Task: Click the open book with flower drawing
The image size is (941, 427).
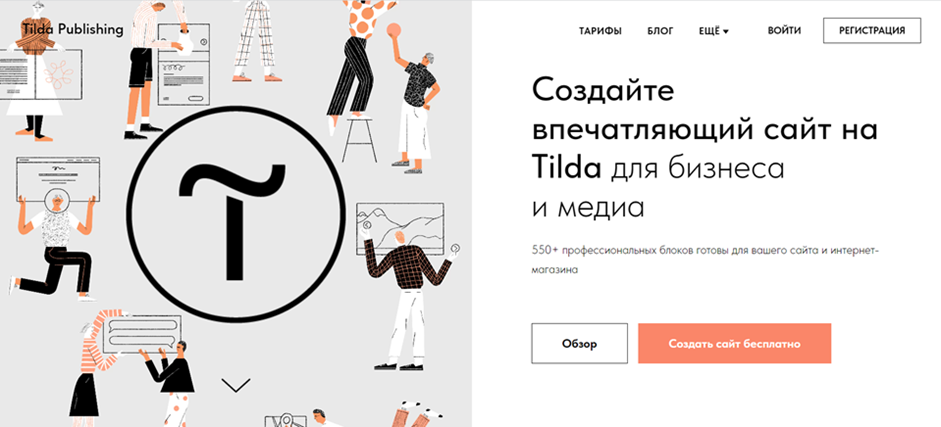Action: [x=41, y=74]
